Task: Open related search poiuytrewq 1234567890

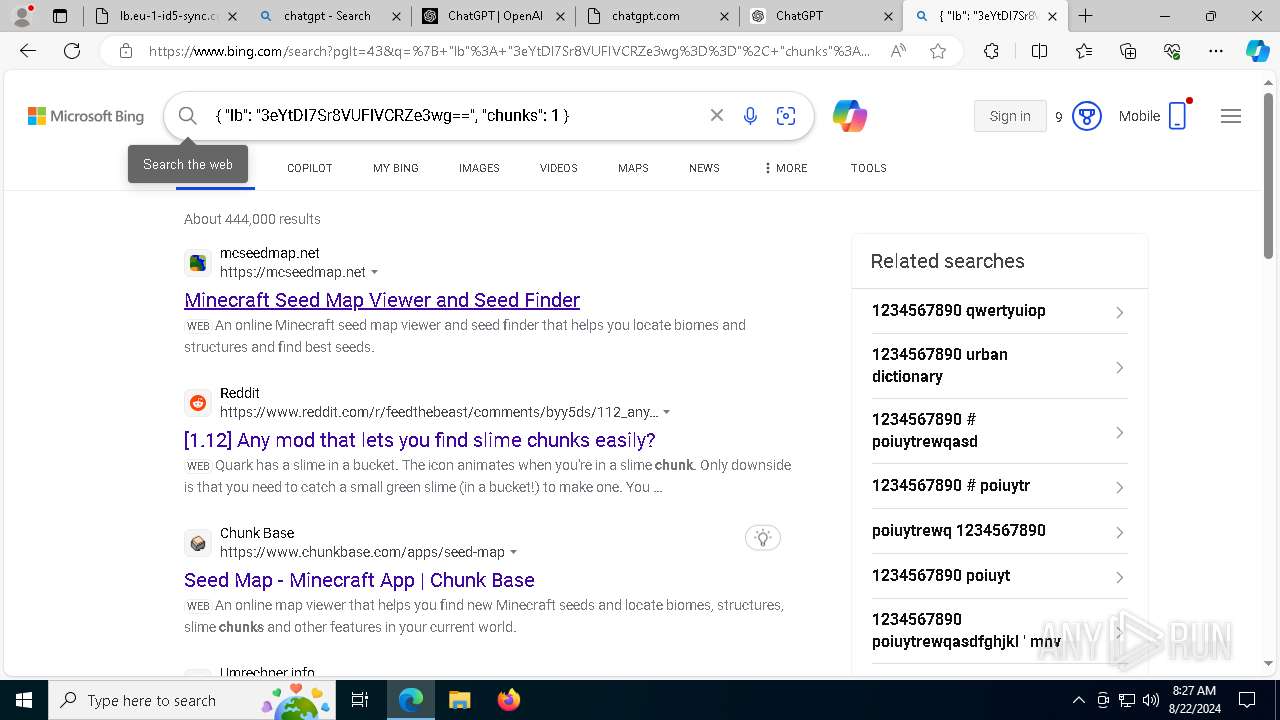Action: pos(999,531)
